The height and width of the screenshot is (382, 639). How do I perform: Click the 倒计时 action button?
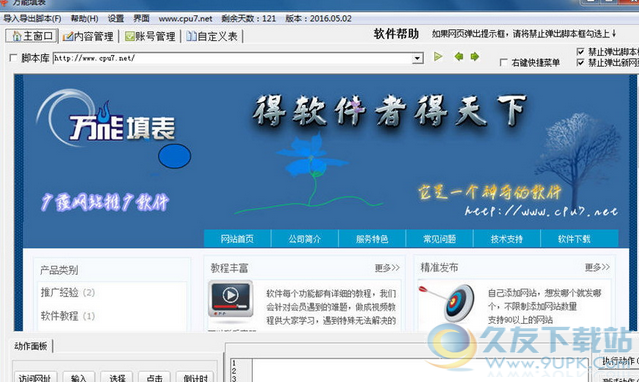[195, 378]
